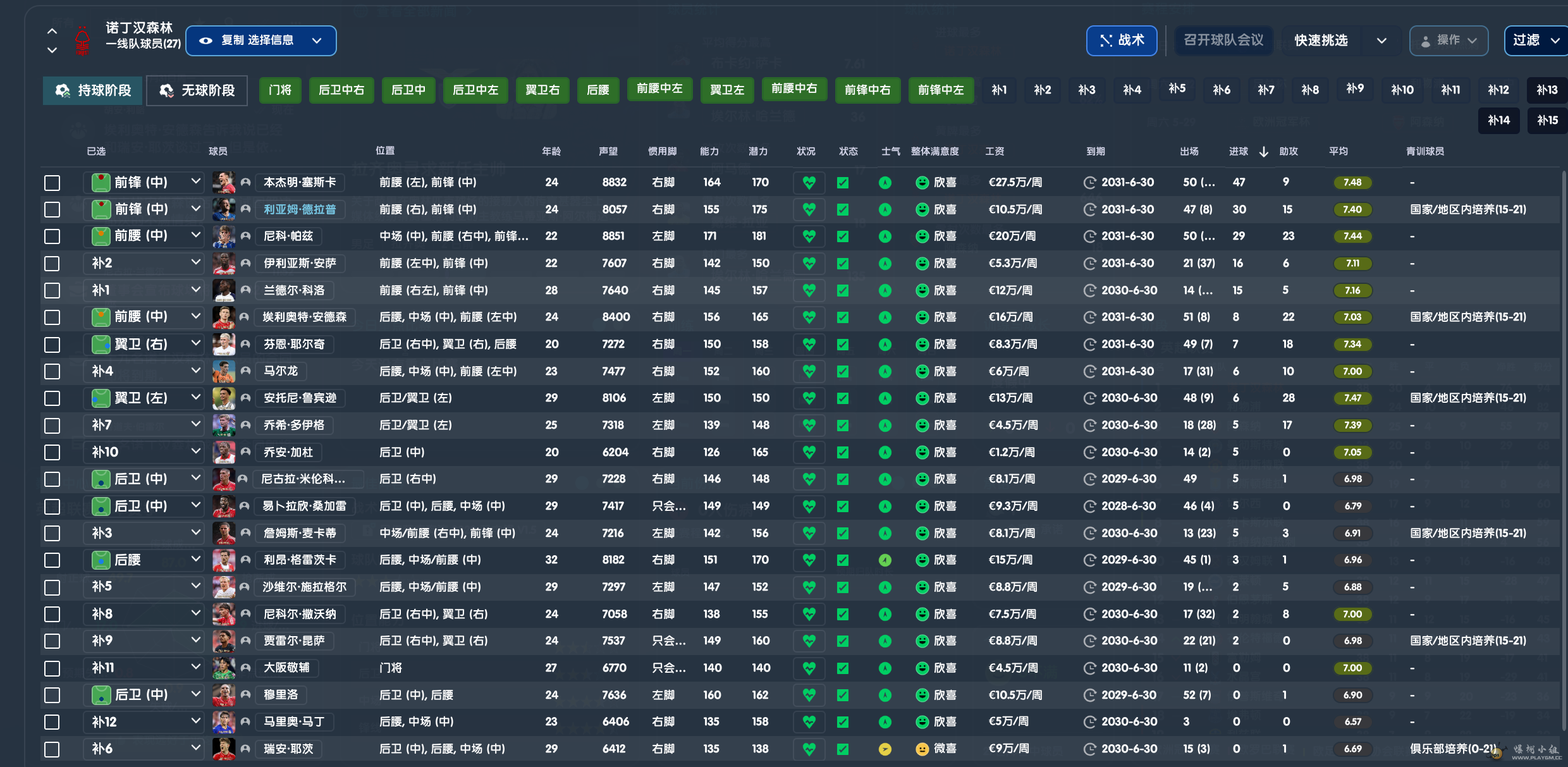Click the green morale icon for 利昂·格雷茨卡
The image size is (1568, 767).
885,560
